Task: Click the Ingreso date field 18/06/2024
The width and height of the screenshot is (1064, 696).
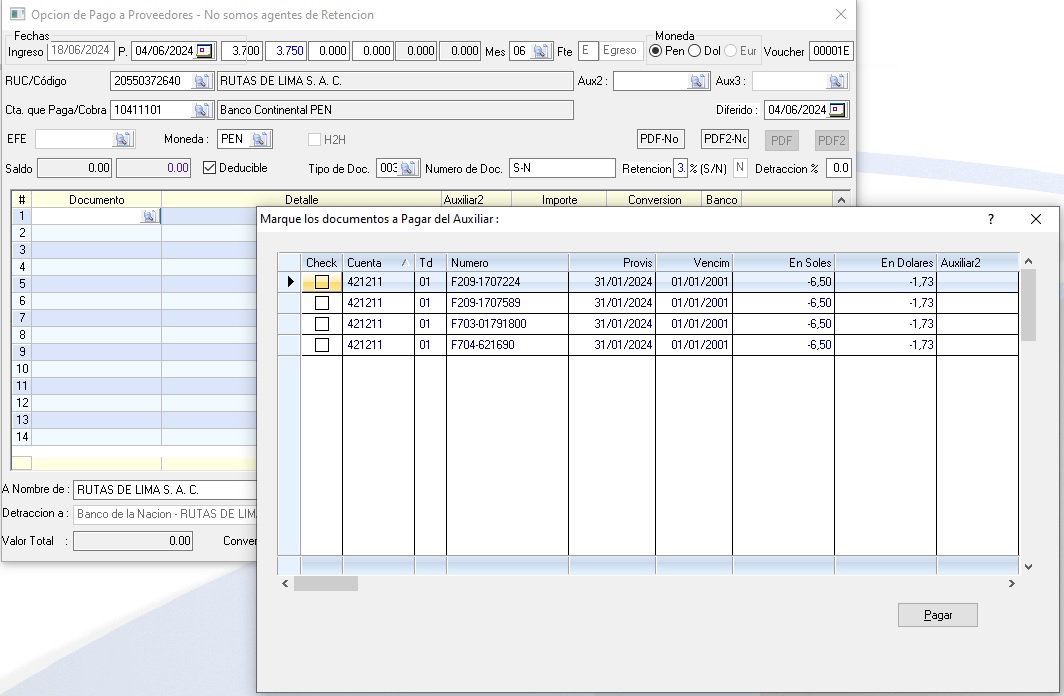Action: click(81, 50)
